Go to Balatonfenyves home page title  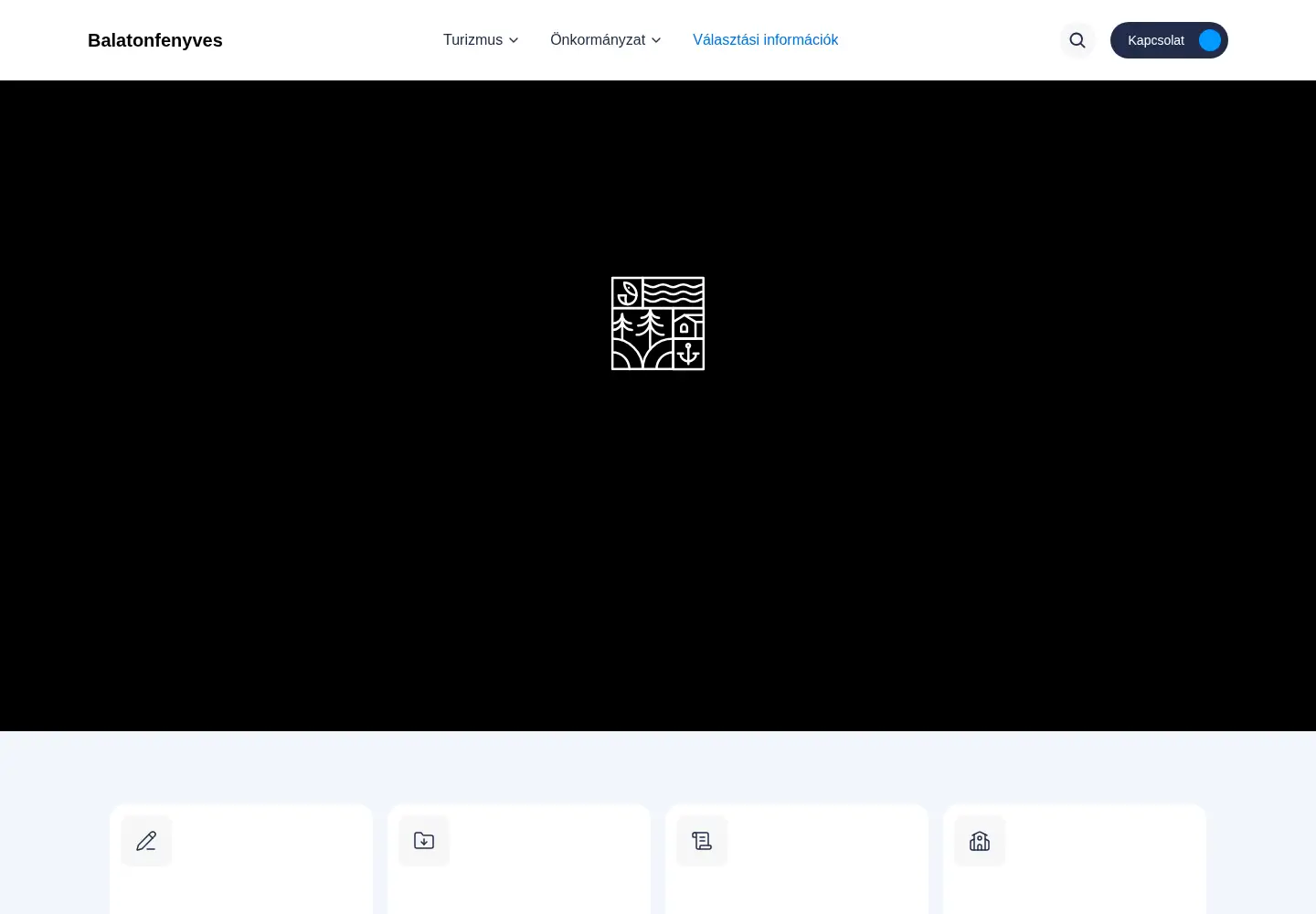coord(155,40)
